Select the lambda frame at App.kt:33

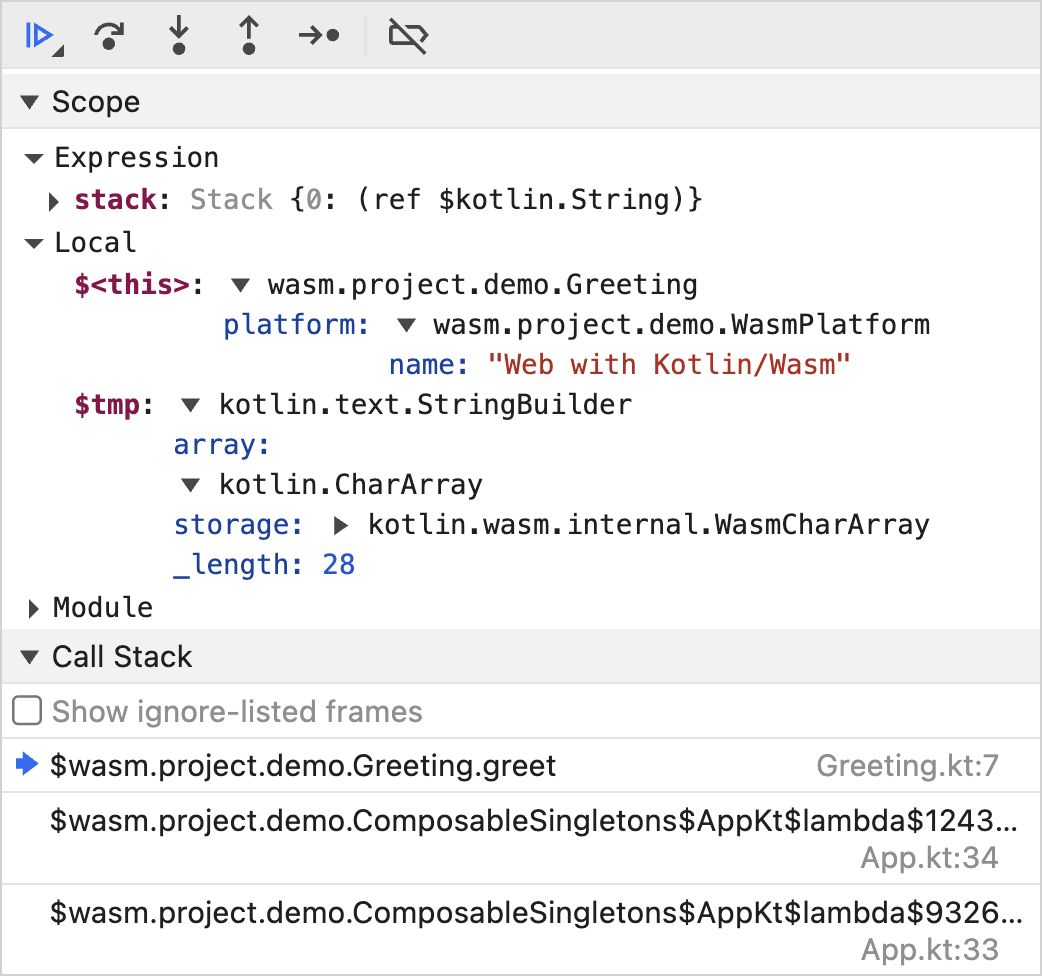[535, 913]
